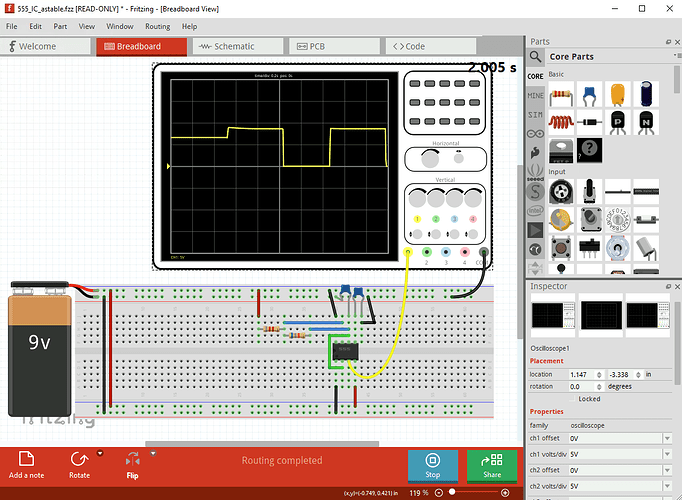Toggle the Locked checkbox
Image resolution: width=682 pixels, height=500 pixels.
(x=573, y=399)
